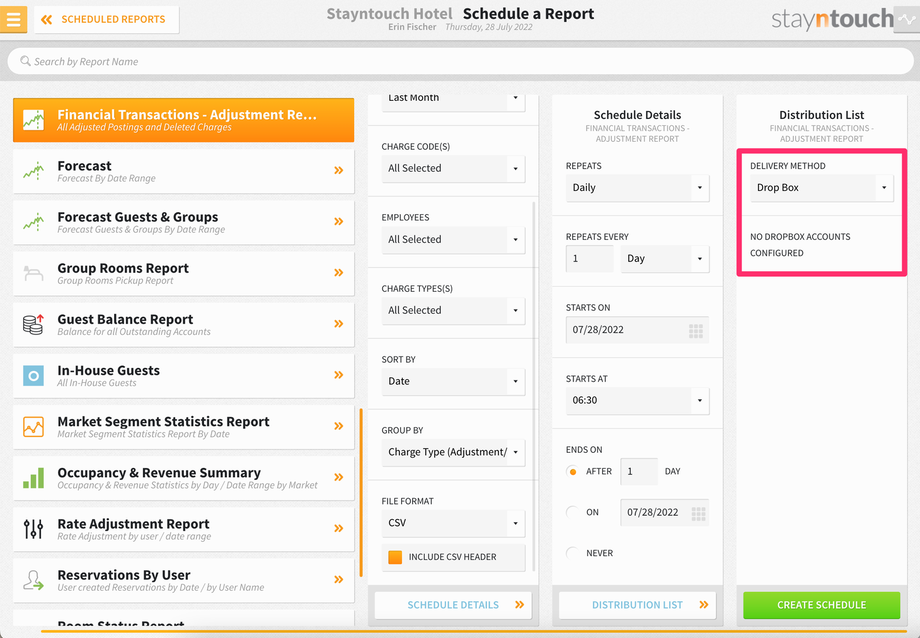Click the Starts On date field
The image size is (920, 638).
click(x=637, y=330)
